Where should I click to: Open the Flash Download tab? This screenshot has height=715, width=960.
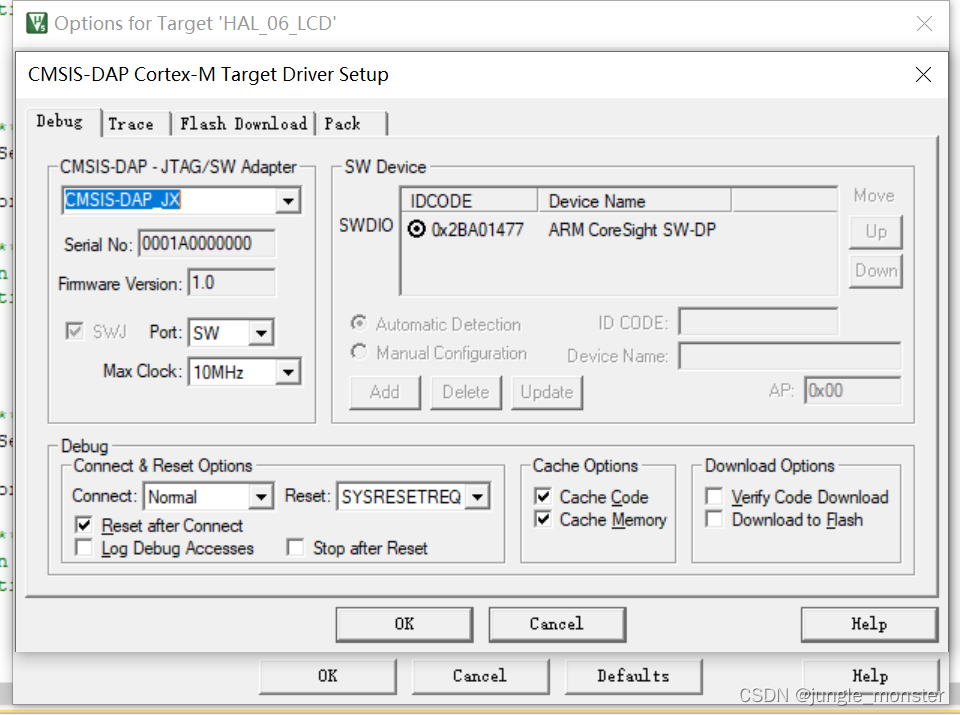point(243,123)
